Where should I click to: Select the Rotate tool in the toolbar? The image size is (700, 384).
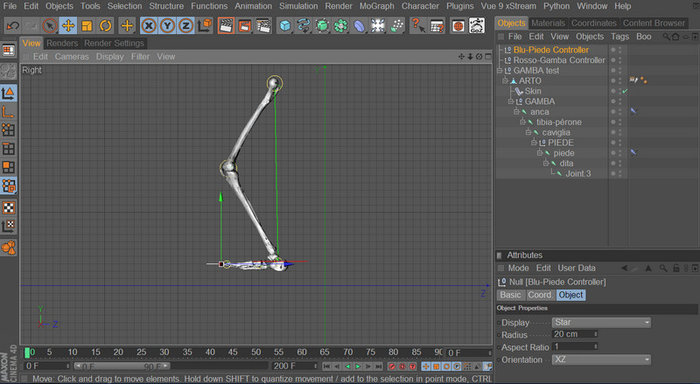coord(105,26)
